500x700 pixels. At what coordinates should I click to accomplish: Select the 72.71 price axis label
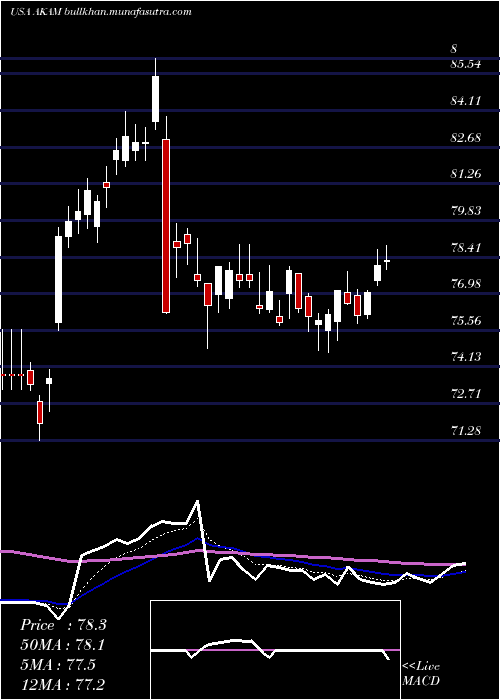pos(466,394)
